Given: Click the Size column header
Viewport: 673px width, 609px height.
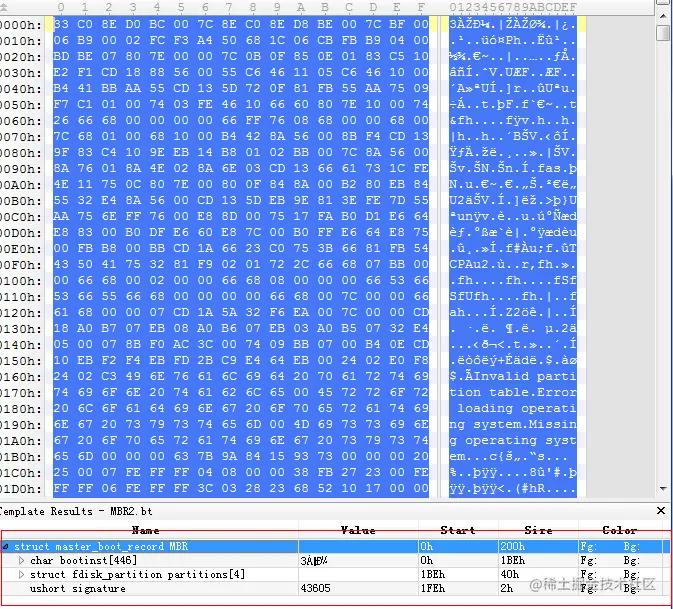Looking at the screenshot, I should click(x=538, y=530).
